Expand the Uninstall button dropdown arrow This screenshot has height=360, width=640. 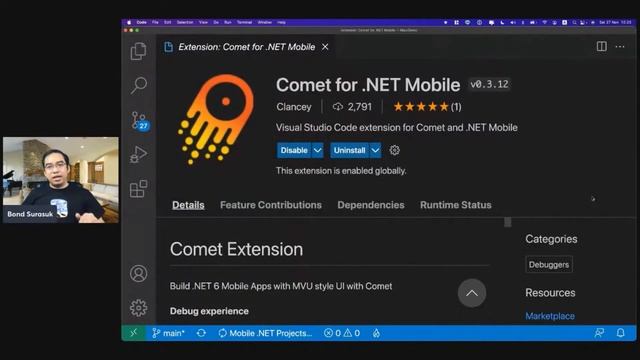click(x=375, y=150)
